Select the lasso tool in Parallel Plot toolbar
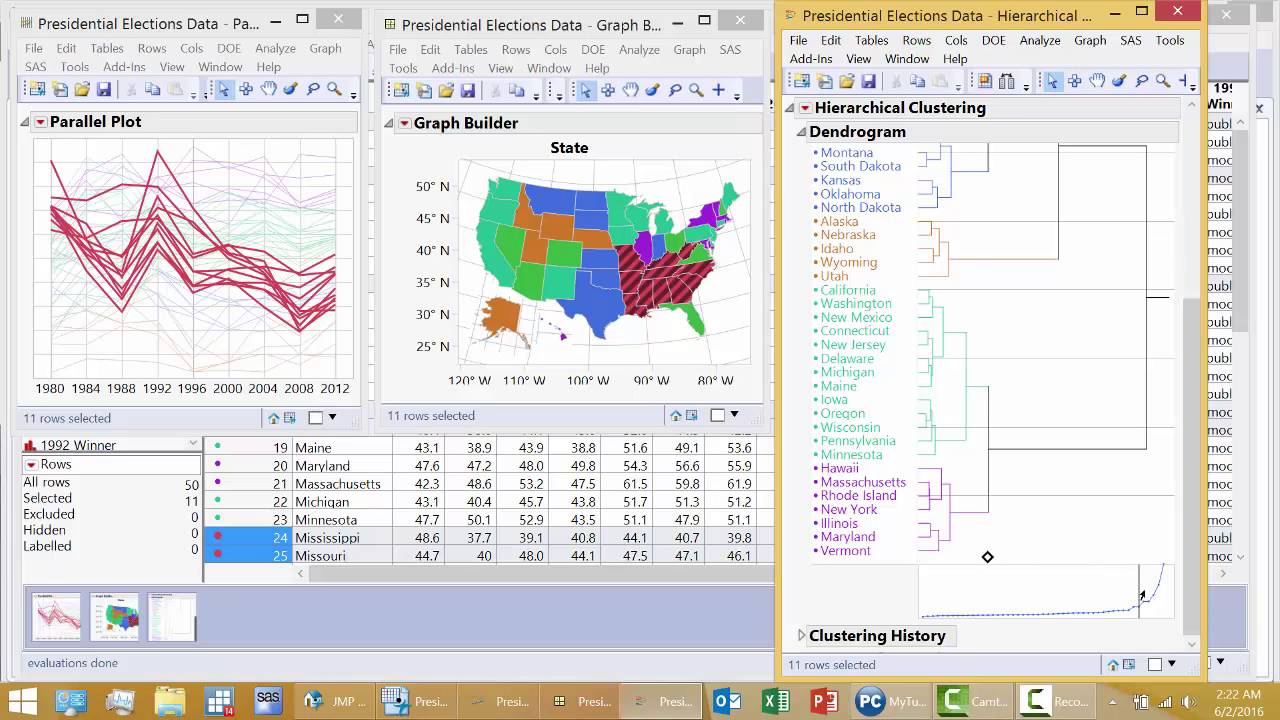 pyautogui.click(x=313, y=89)
